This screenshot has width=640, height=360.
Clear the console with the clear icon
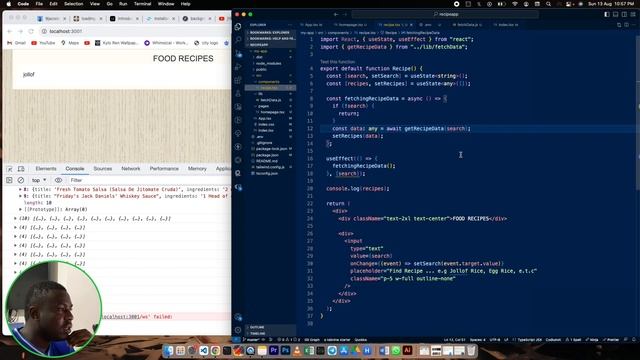click(21, 180)
